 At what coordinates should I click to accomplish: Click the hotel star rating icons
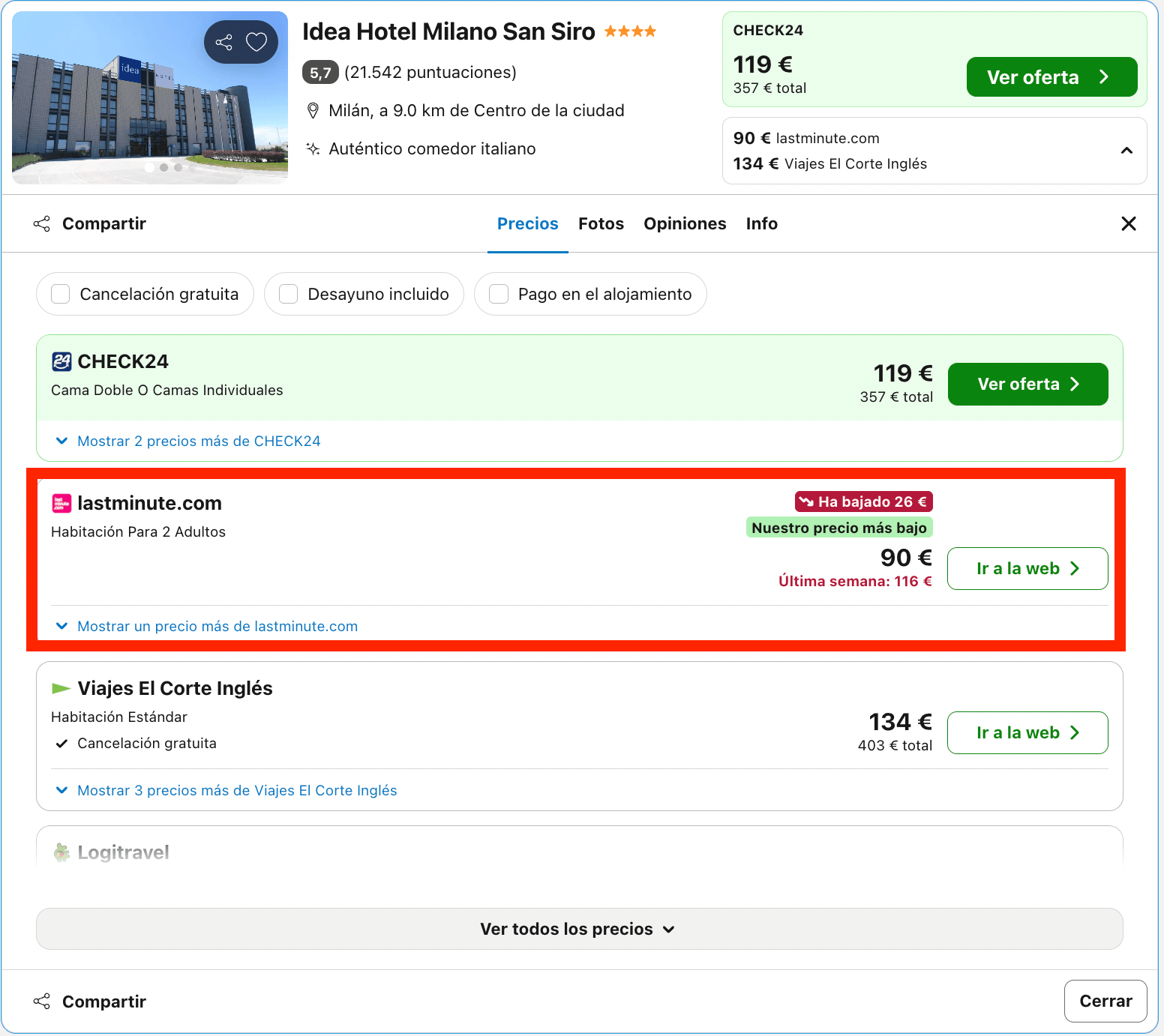click(630, 31)
